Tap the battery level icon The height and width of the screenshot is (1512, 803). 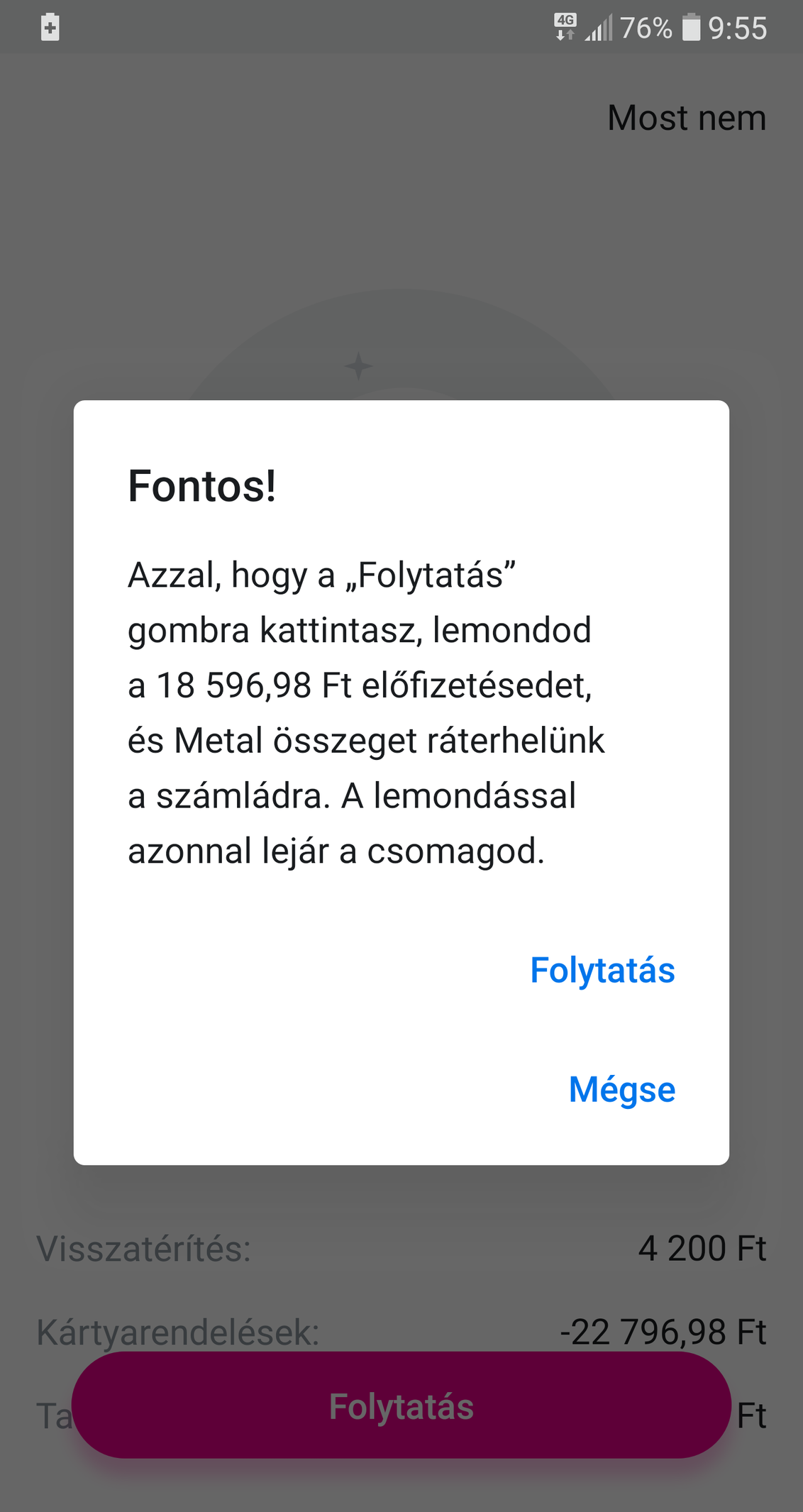[691, 28]
